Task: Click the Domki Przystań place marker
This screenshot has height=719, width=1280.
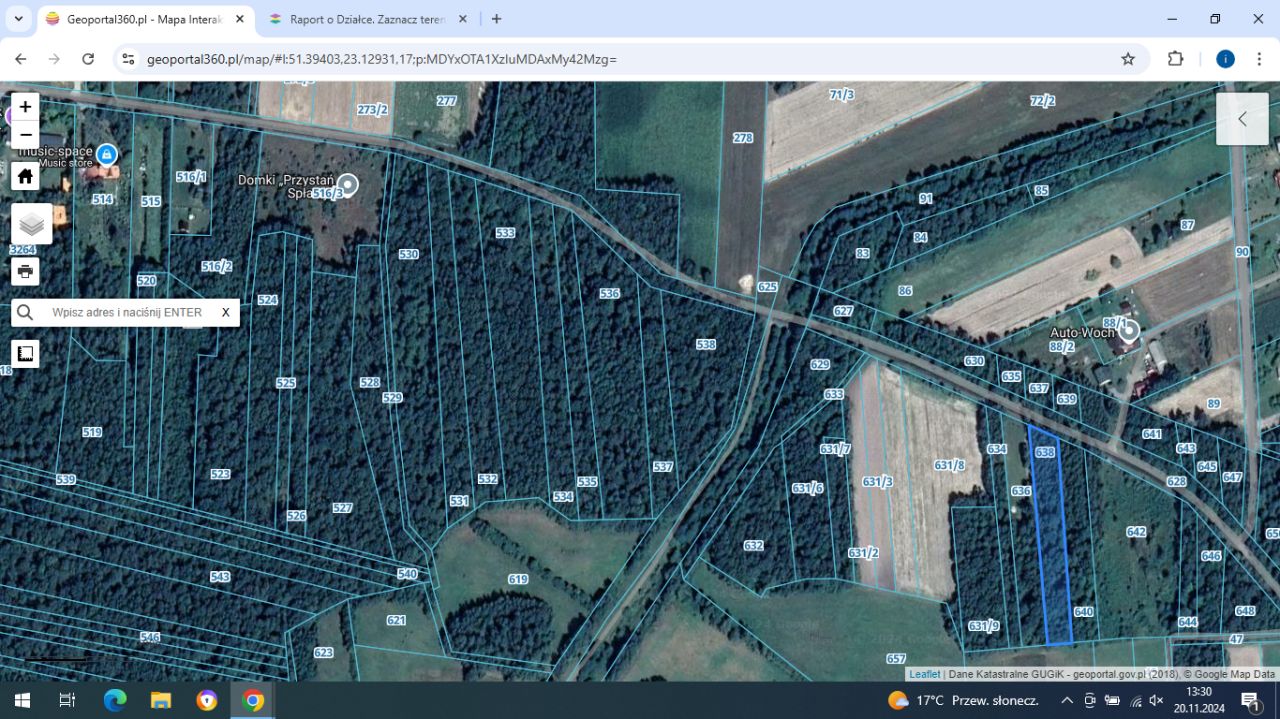Action: (347, 185)
